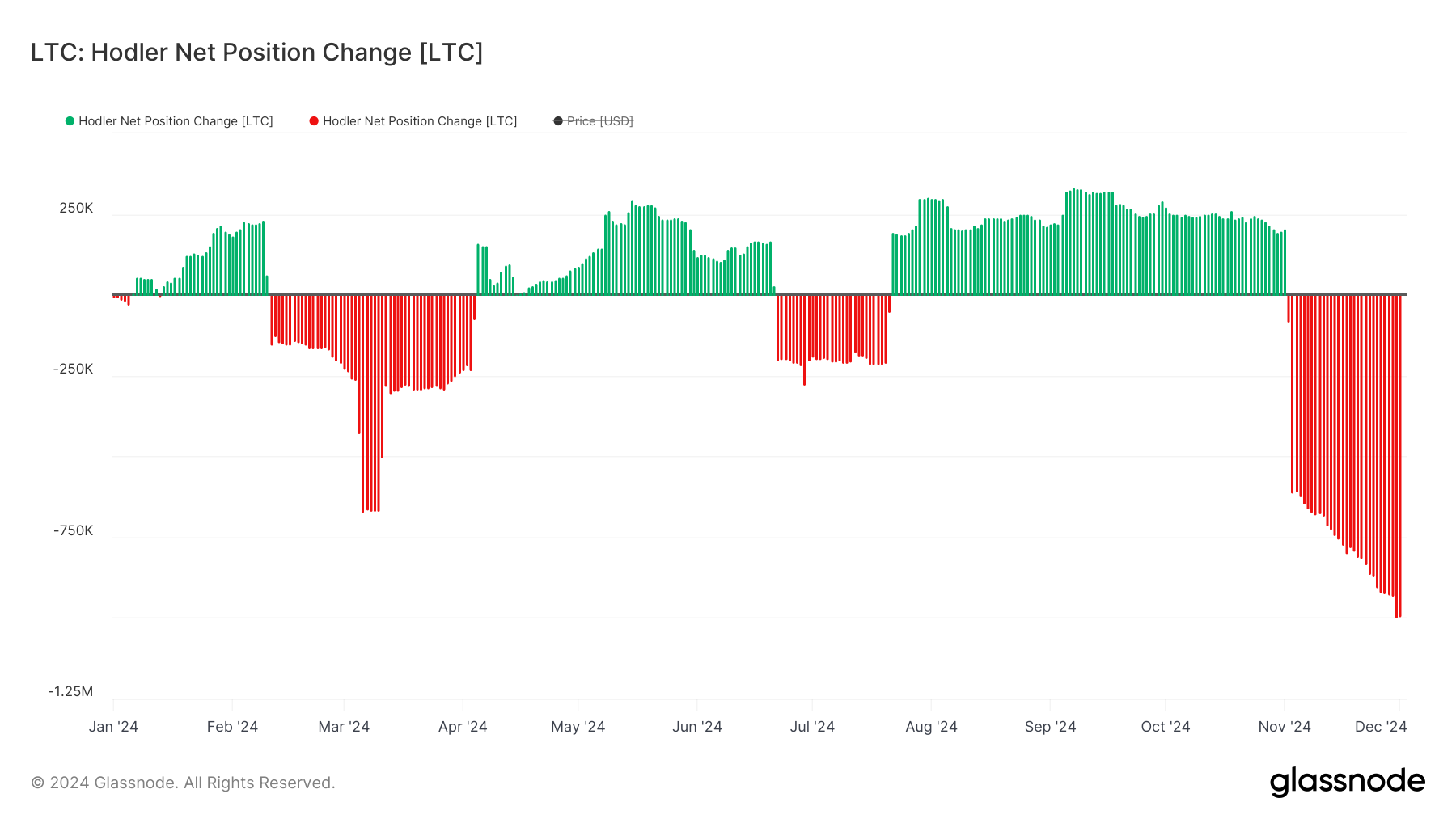Enable the struck-through Price [USD] legend label
Image resolution: width=1456 pixels, height=819 pixels.
point(599,121)
